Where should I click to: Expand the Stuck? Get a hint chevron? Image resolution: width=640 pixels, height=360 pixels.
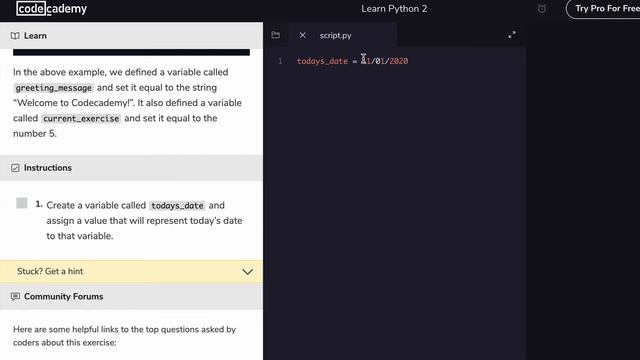247,272
